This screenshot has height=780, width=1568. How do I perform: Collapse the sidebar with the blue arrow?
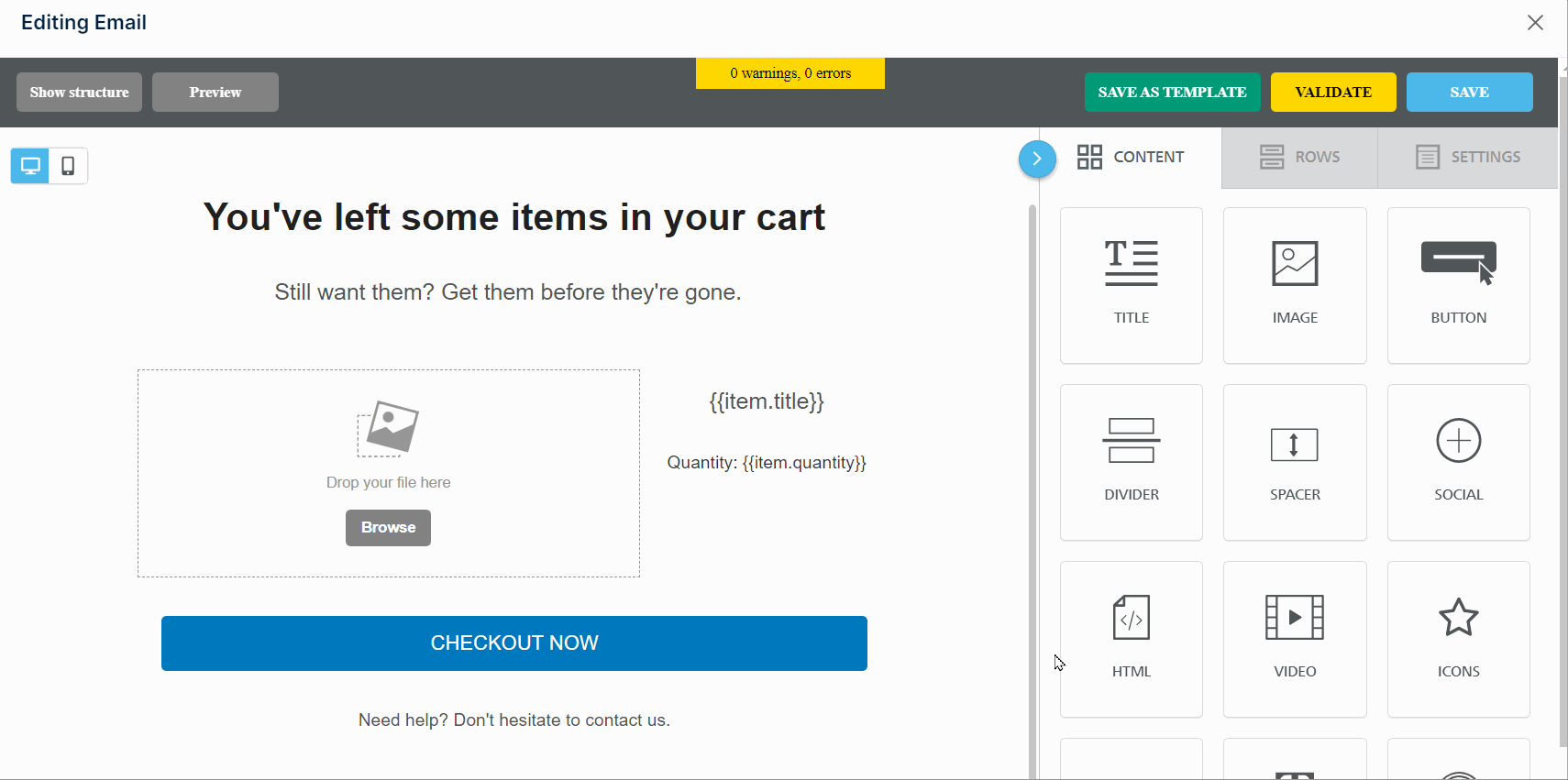[1037, 159]
